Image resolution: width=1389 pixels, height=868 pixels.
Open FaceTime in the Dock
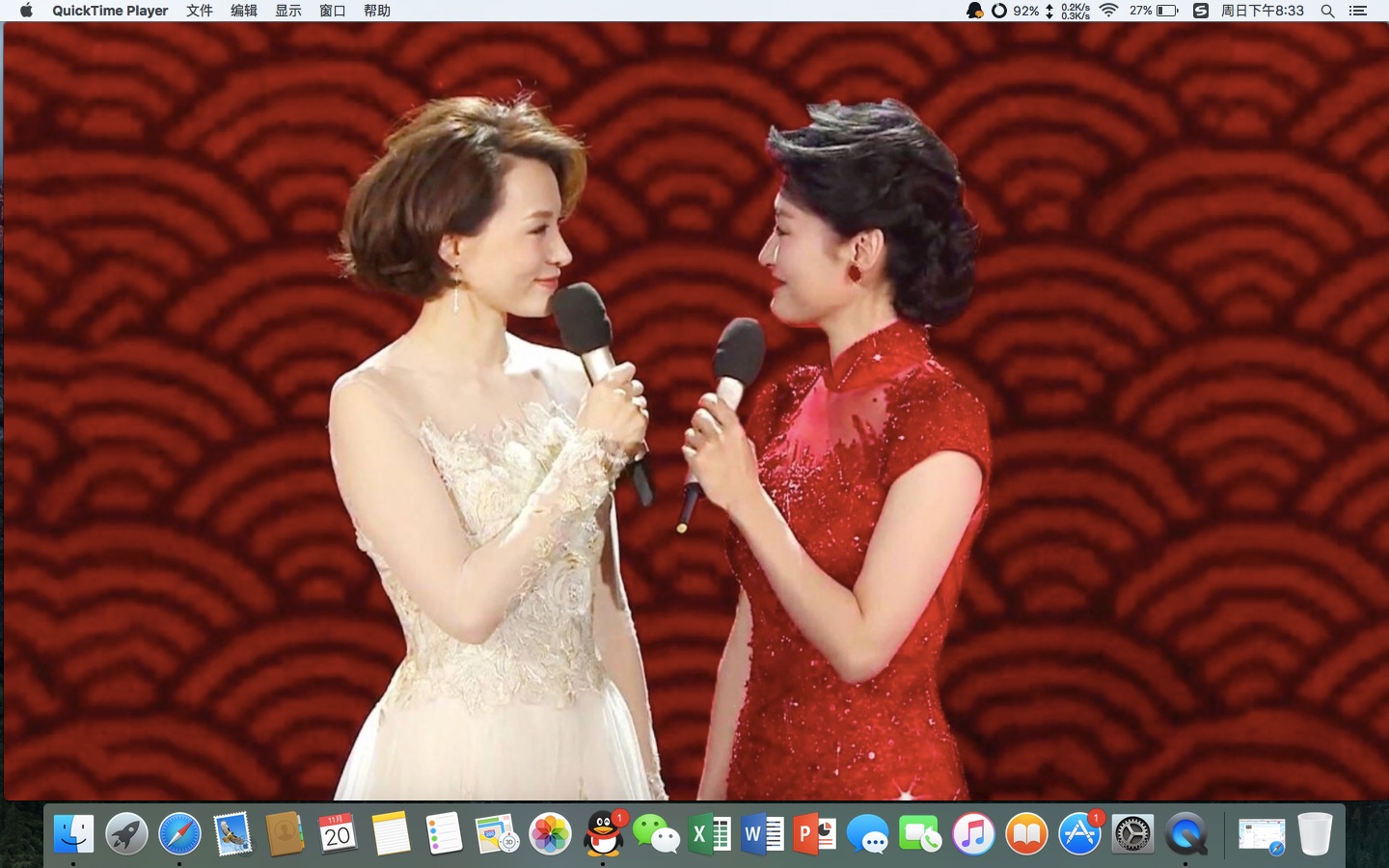point(920,833)
